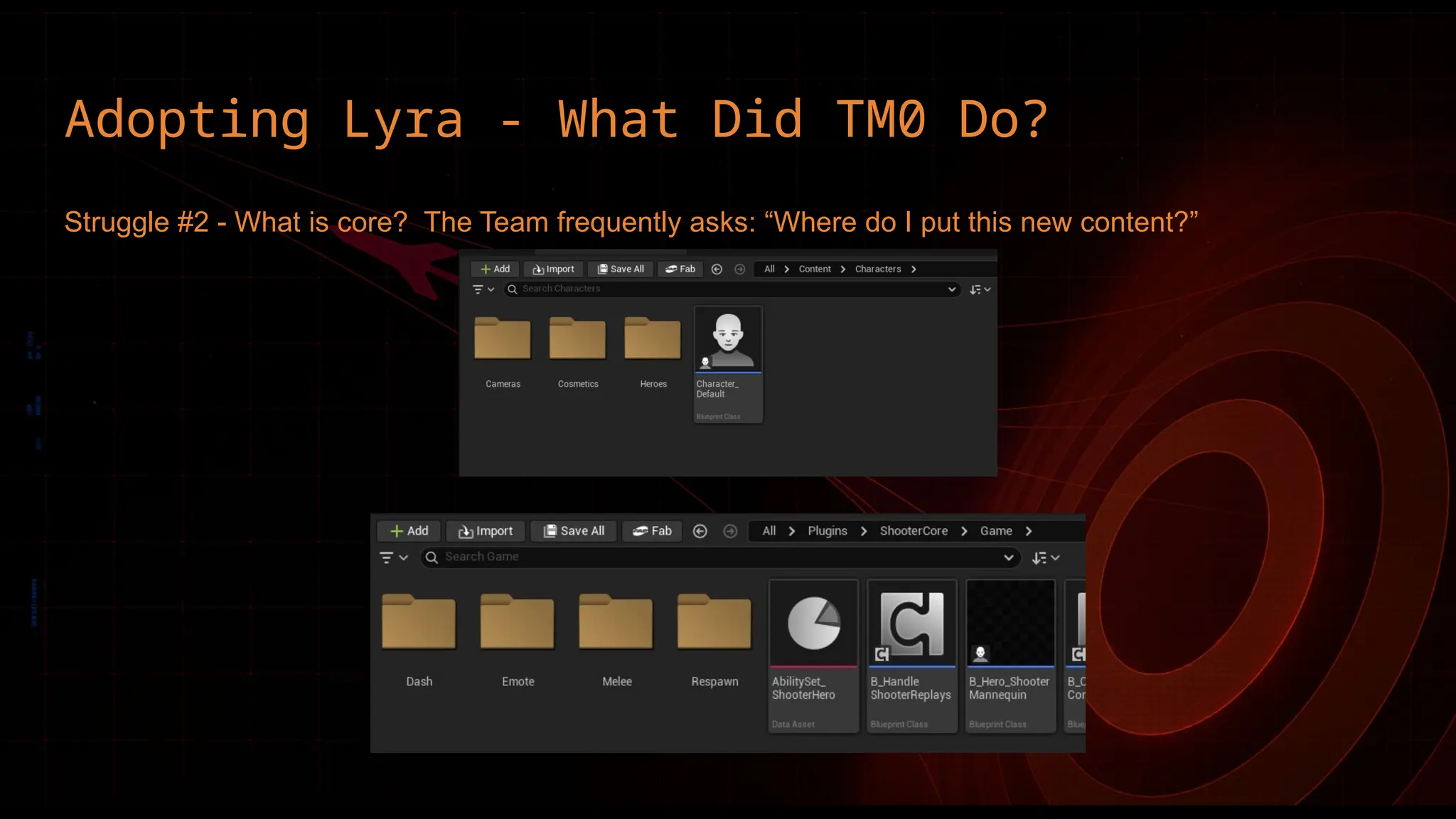Viewport: 1456px width, 819px height.
Task: Open filter menu beside Search Game
Action: coord(393,557)
